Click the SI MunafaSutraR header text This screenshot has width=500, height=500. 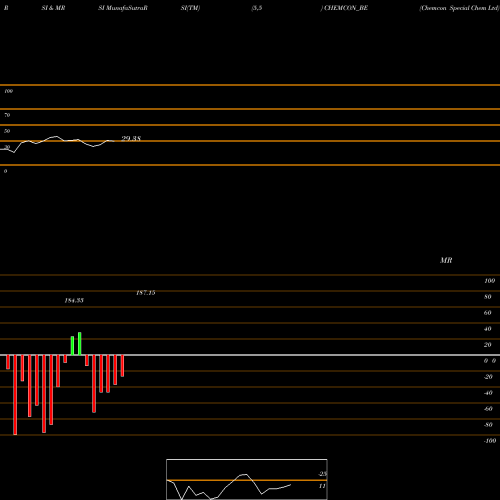pos(123,8)
